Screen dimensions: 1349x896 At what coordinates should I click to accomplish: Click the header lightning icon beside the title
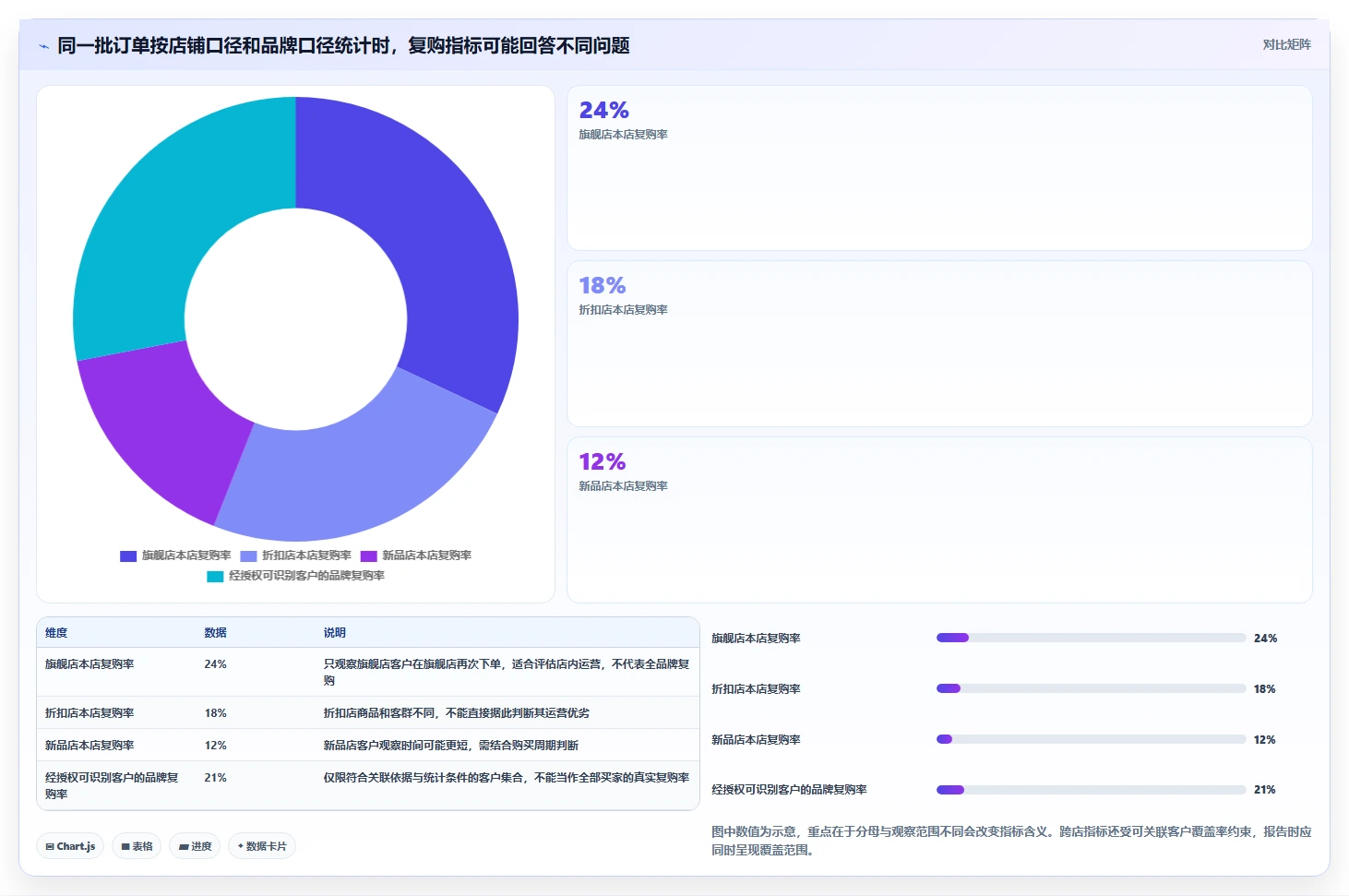tap(43, 46)
